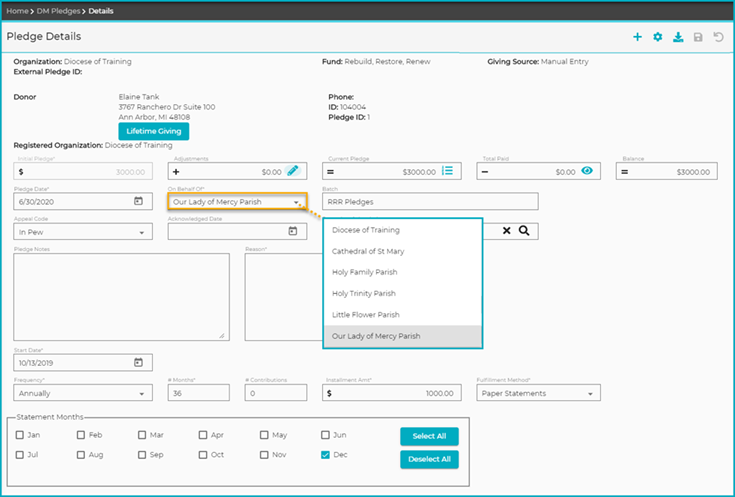This screenshot has width=735, height=497.
Task: Open the Pledge Date calendar icon
Action: [138, 201]
